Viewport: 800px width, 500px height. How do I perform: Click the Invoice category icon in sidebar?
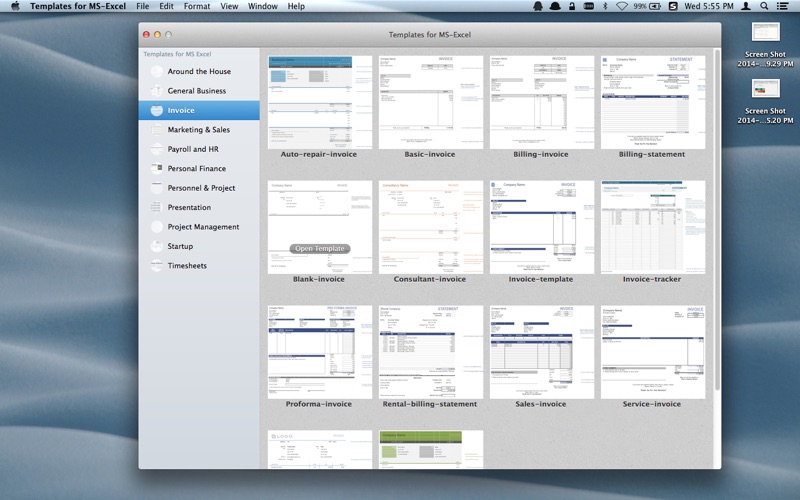pos(157,110)
